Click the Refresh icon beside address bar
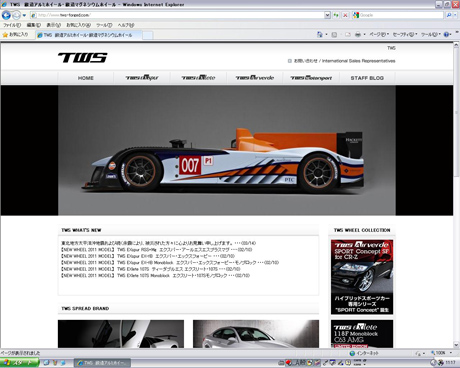Screen dimensions: 460x368 (x=336, y=15)
